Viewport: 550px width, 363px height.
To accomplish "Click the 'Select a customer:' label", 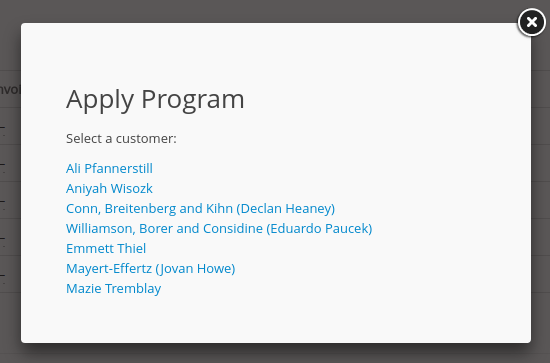I will [121, 139].
